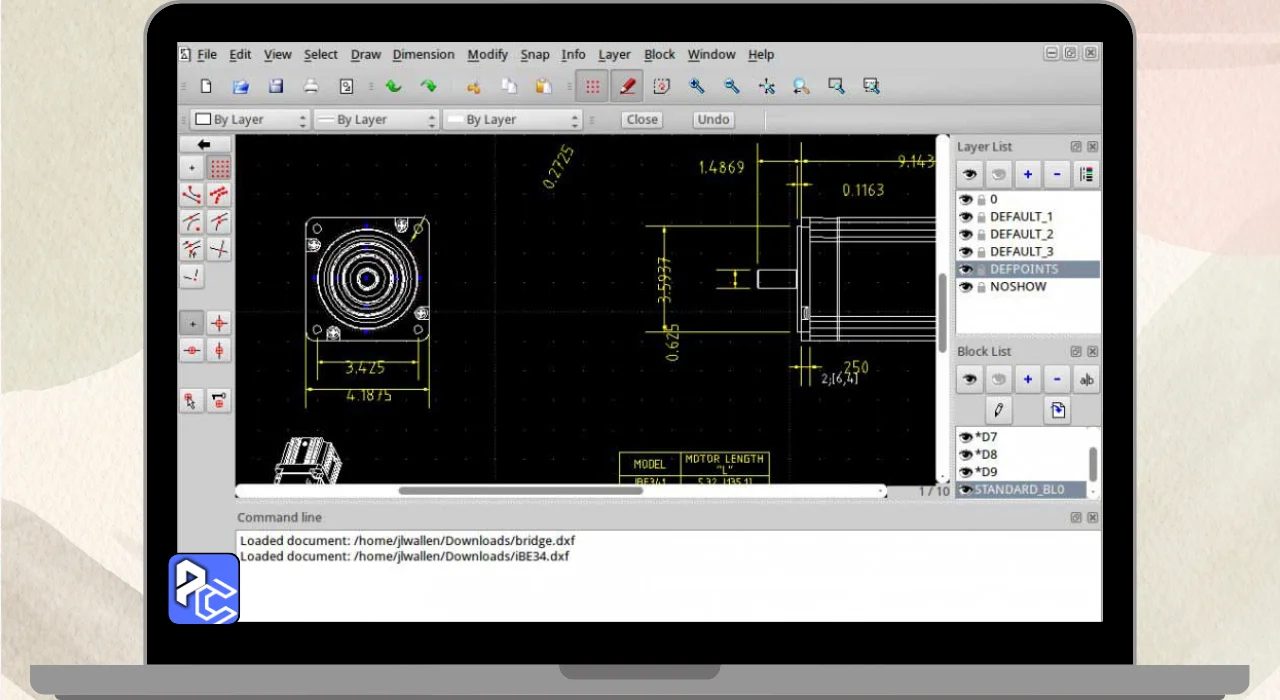Toggle the grid display toolbar button
Image resolution: width=1280 pixels, height=700 pixels.
(593, 86)
